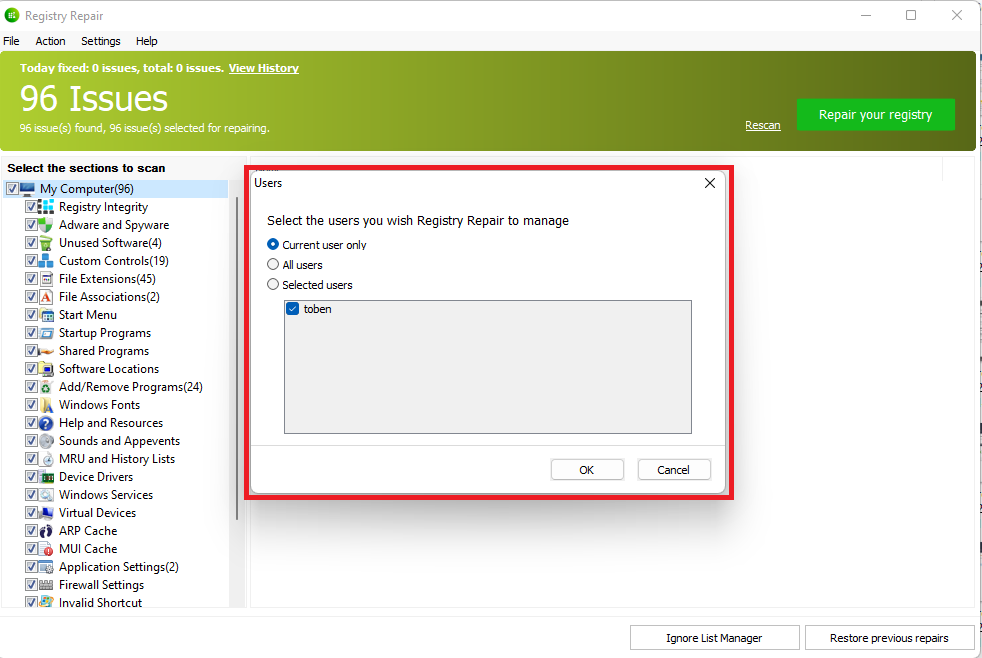Select the ARP Cache icon
Screen dimensions: 982x658
(x=46, y=531)
